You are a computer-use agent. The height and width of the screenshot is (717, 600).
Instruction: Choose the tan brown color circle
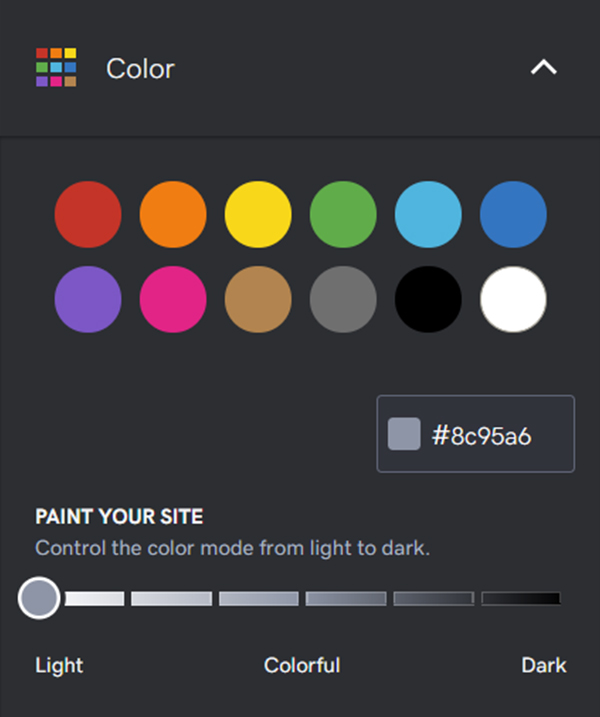pyautogui.click(x=258, y=300)
